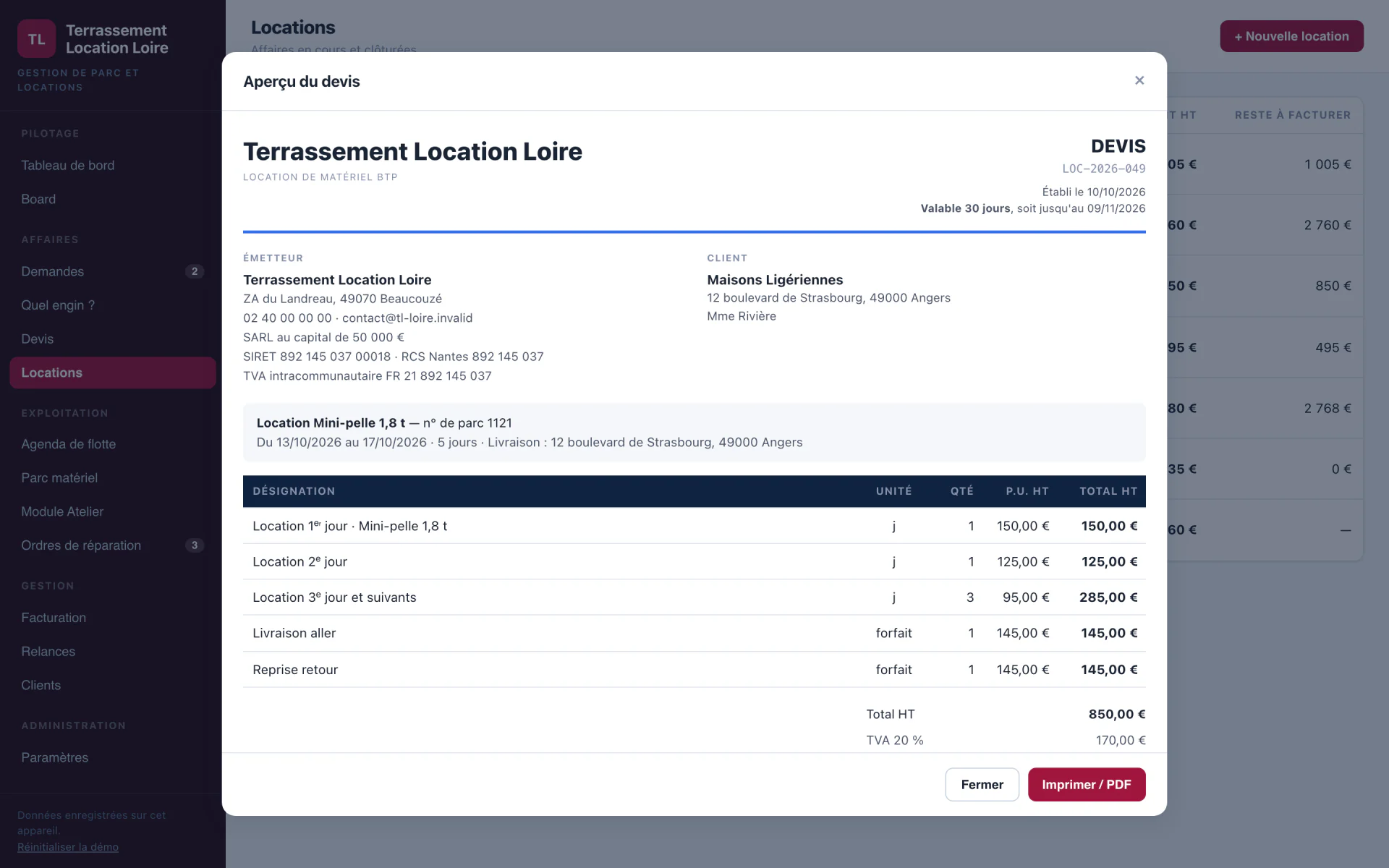Viewport: 1389px width, 868px height.
Task: Open Facturation page
Action: click(113, 618)
